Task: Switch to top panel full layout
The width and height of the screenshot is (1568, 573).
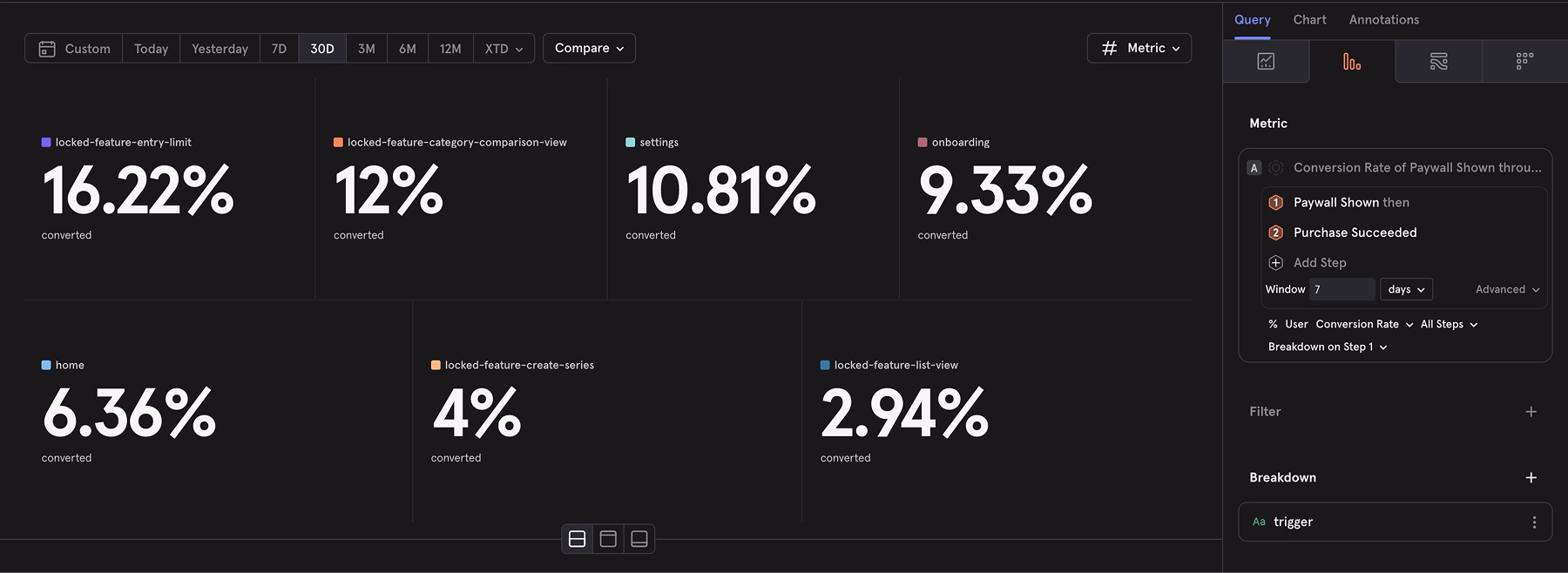Action: coord(608,539)
